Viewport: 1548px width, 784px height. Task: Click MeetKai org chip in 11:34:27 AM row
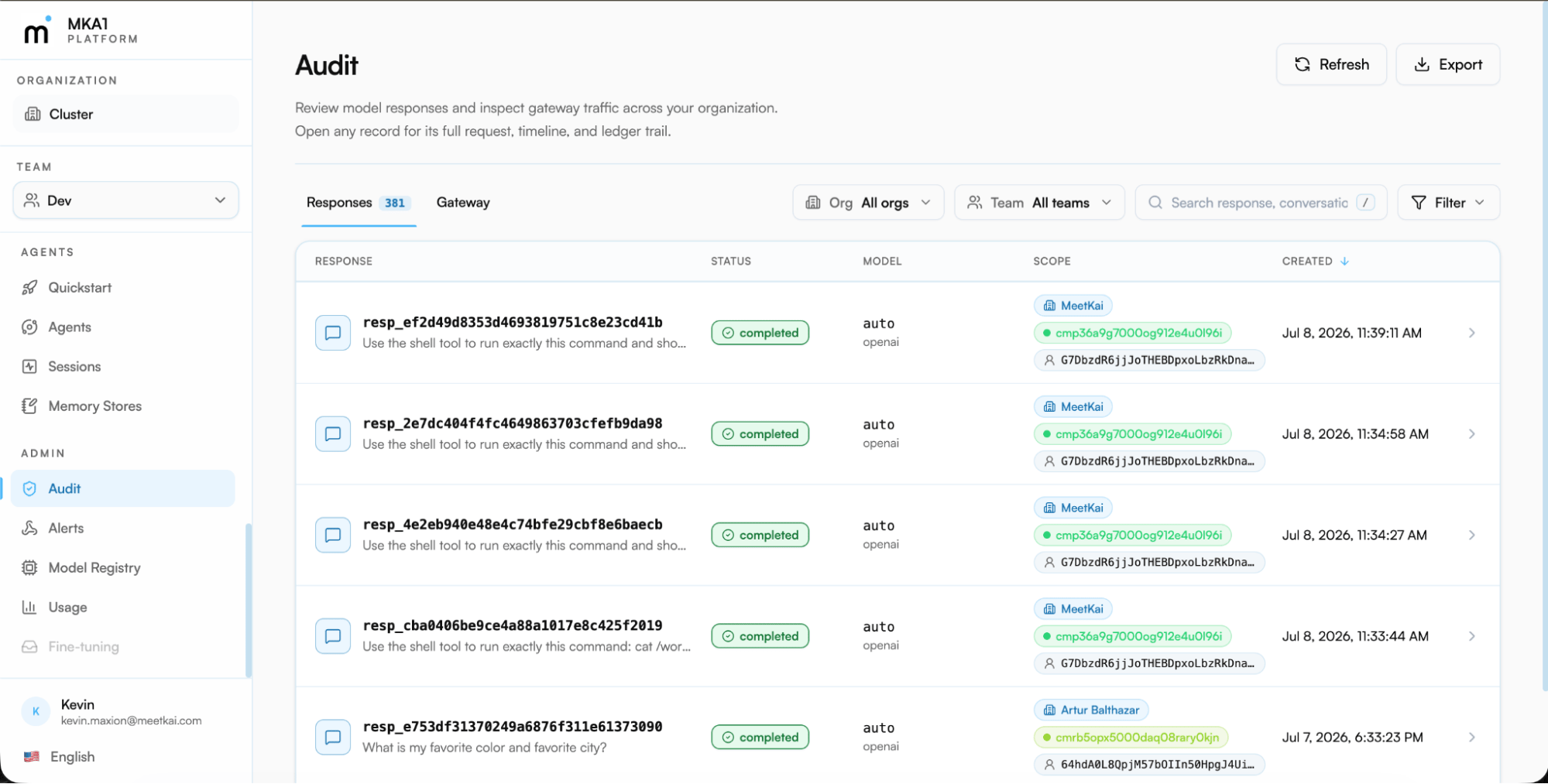[x=1073, y=508]
